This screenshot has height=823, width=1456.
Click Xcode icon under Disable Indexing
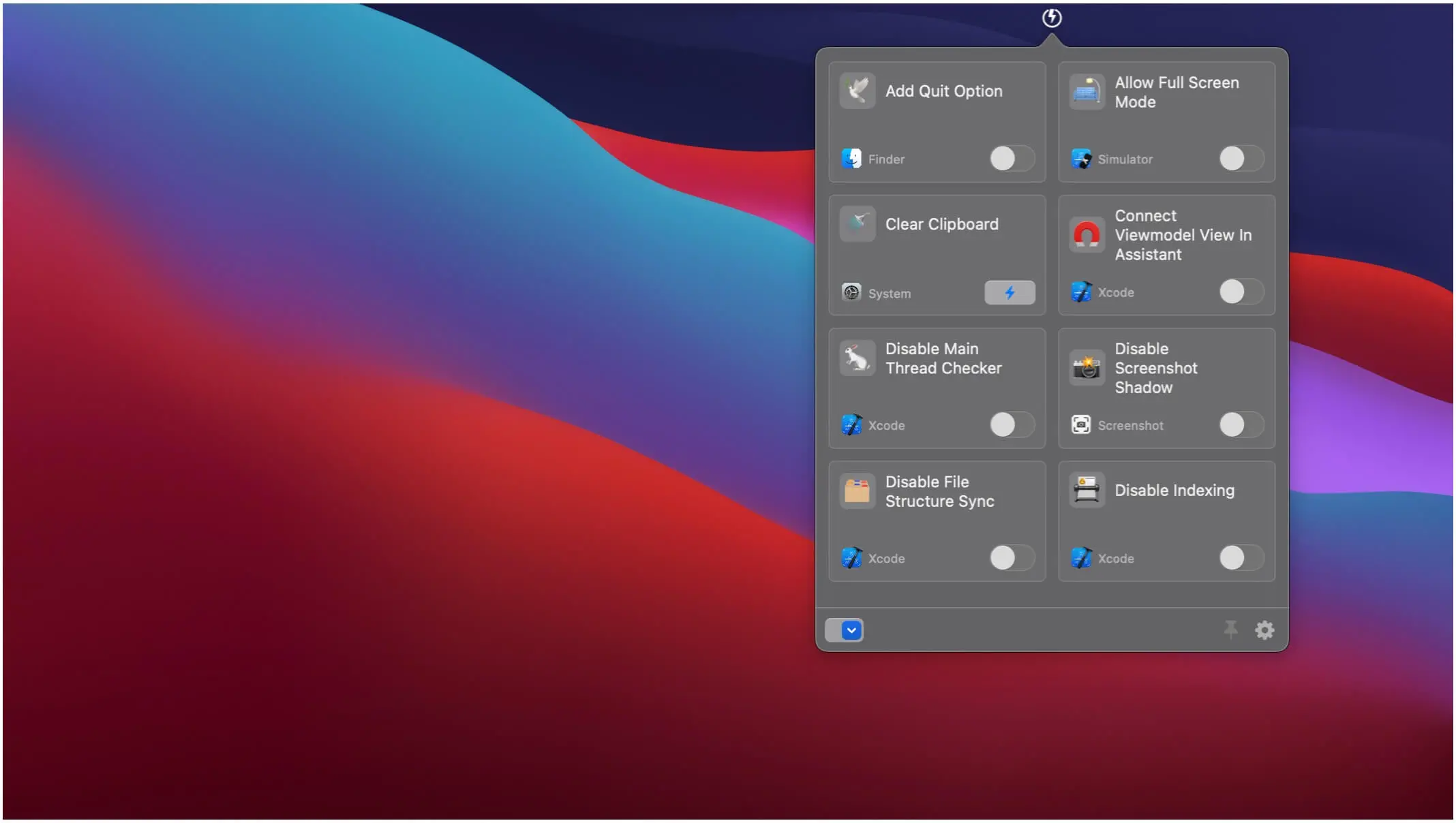[x=1081, y=558]
